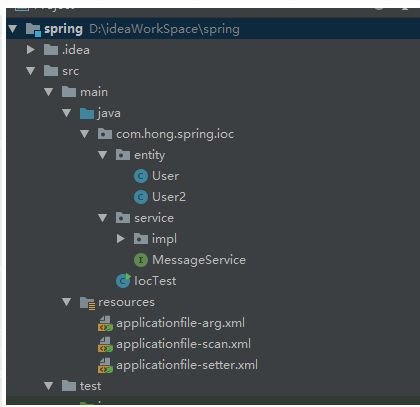This screenshot has height=407, width=420.
Task: Select the impl package name
Action: (x=164, y=239)
